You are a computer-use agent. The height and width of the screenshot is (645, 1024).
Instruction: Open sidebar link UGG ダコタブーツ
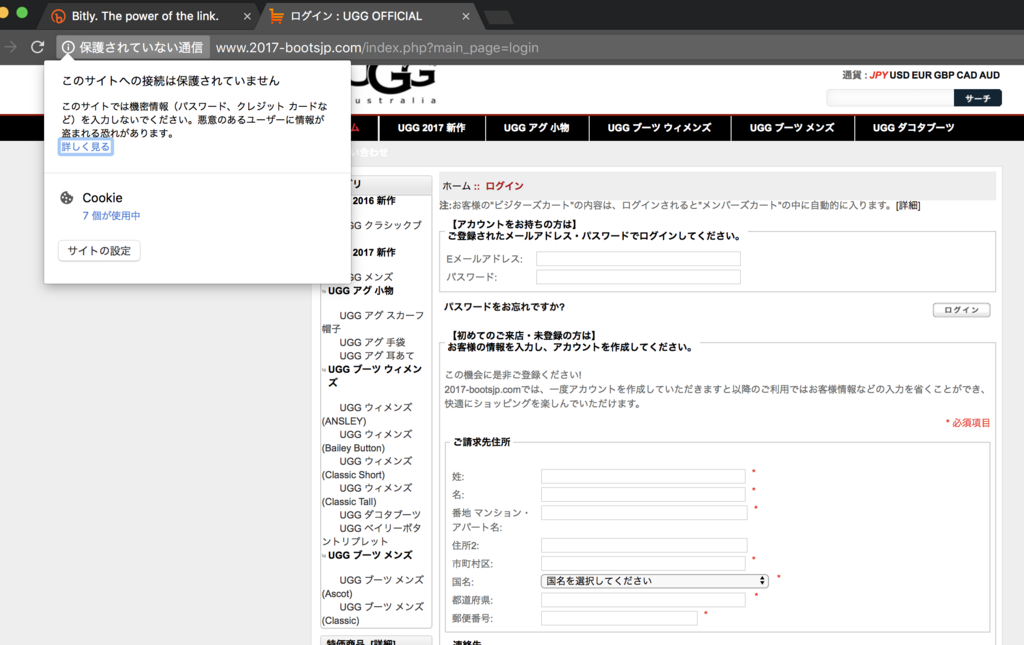tap(380, 515)
